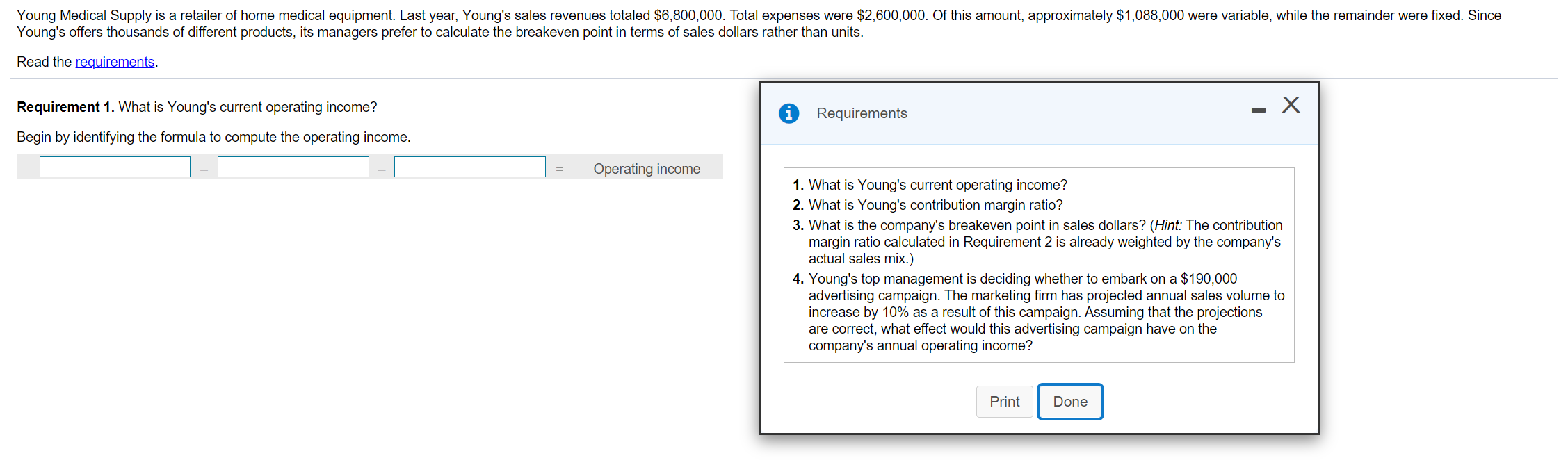The height and width of the screenshot is (467, 1568).
Task: Click the equals sign in the formula row
Action: coord(559,169)
